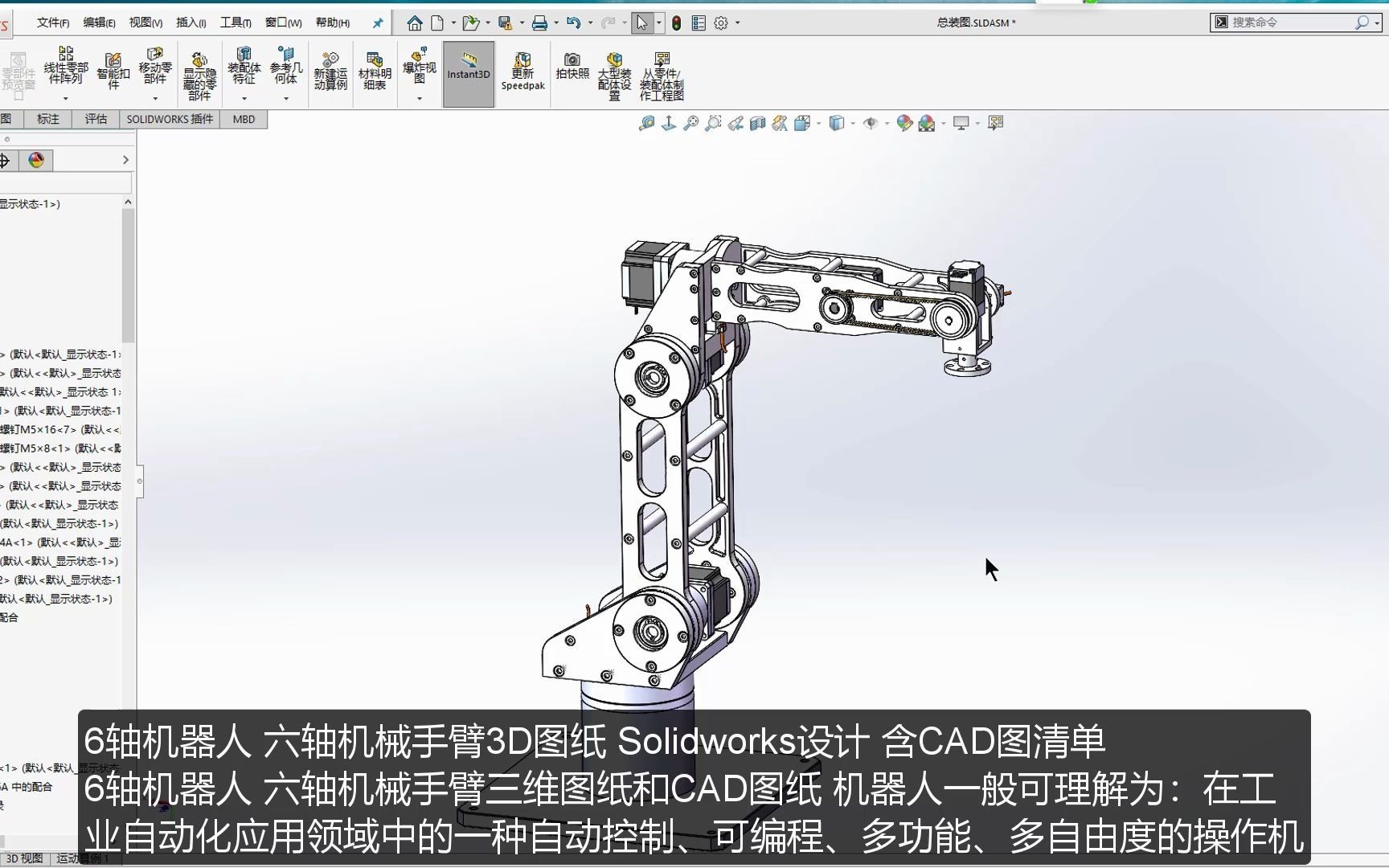Open the 插入 menu
The height and width of the screenshot is (868, 1389).
tap(190, 22)
